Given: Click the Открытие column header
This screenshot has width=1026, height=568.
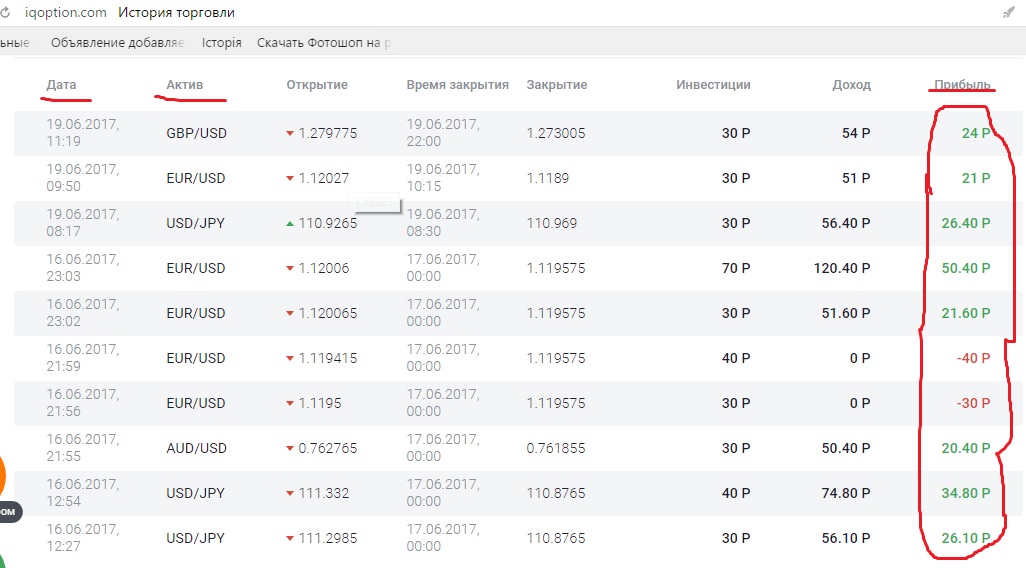Looking at the screenshot, I should 317,84.
